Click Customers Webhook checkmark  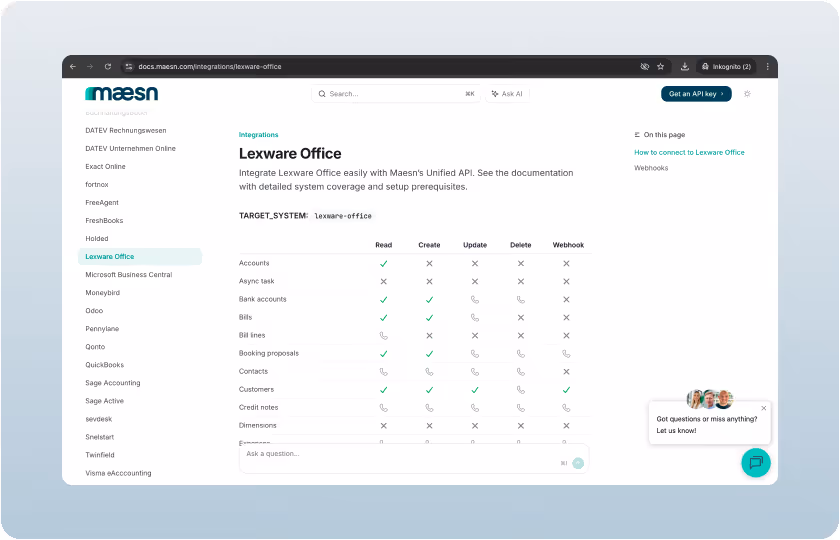tap(566, 390)
